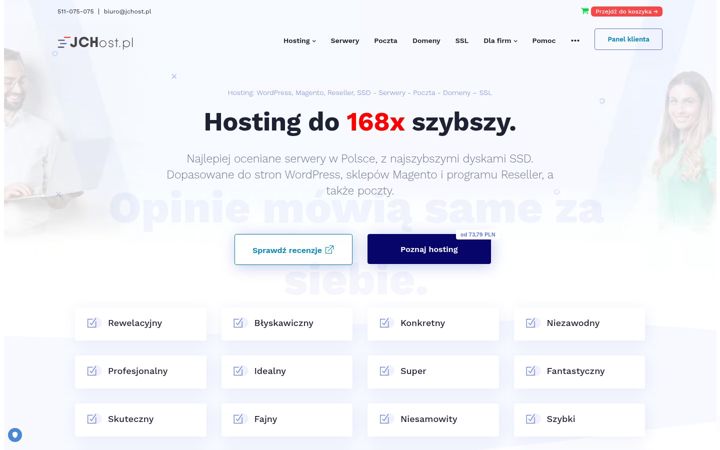Open the Pomoc help page
Image resolution: width=720 pixels, height=450 pixels.
(544, 40)
